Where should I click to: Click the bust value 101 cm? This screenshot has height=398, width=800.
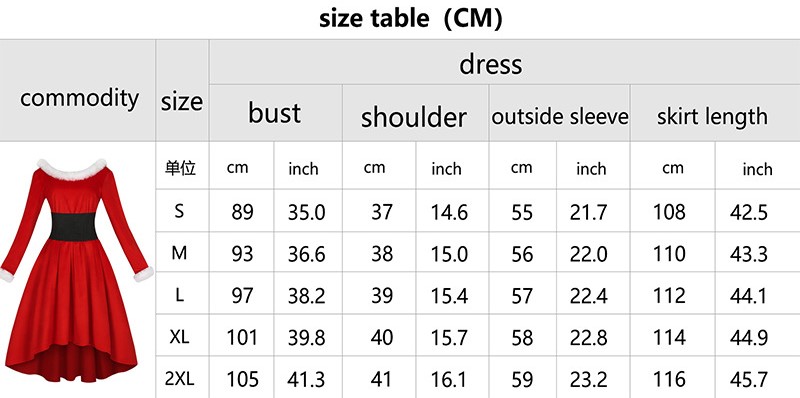pyautogui.click(x=242, y=338)
